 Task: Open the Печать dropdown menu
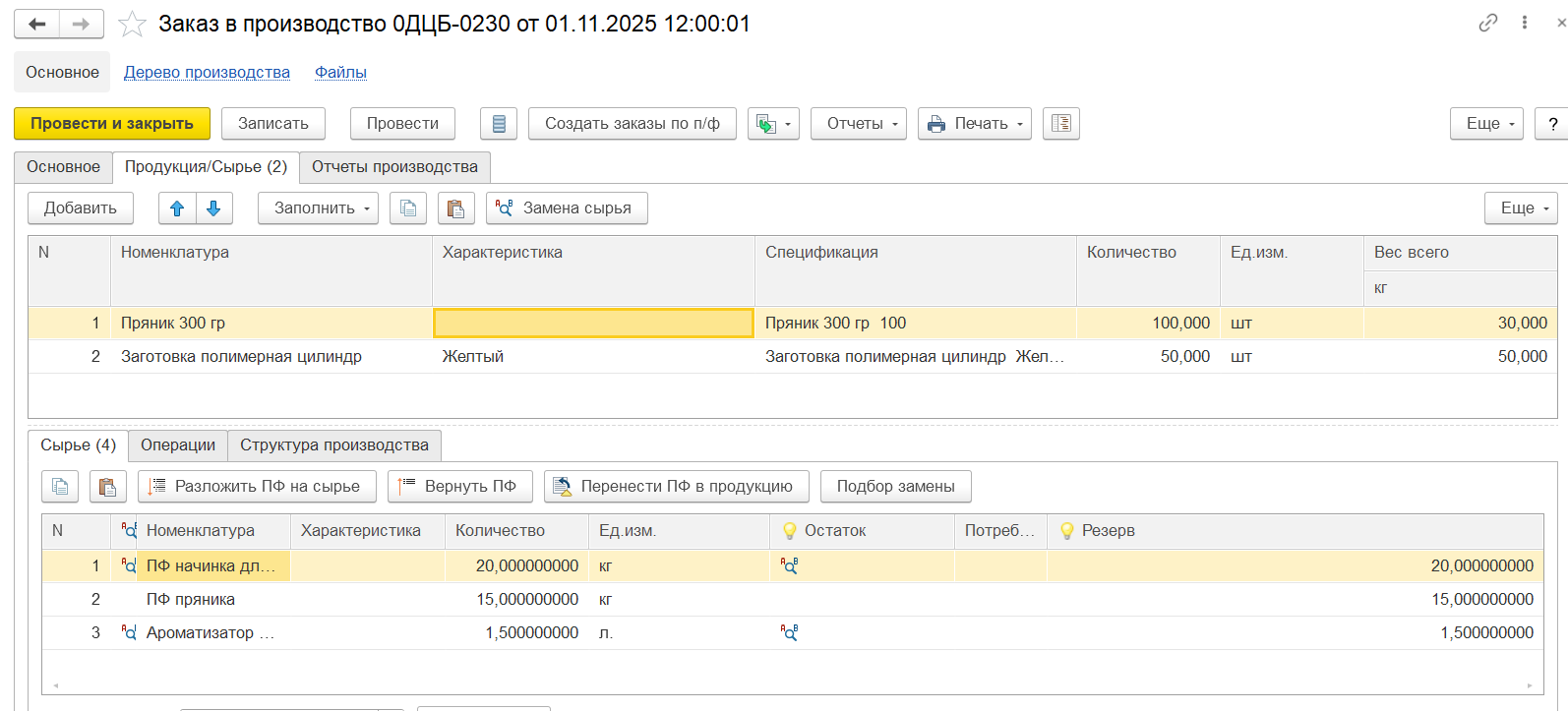pyautogui.click(x=974, y=124)
